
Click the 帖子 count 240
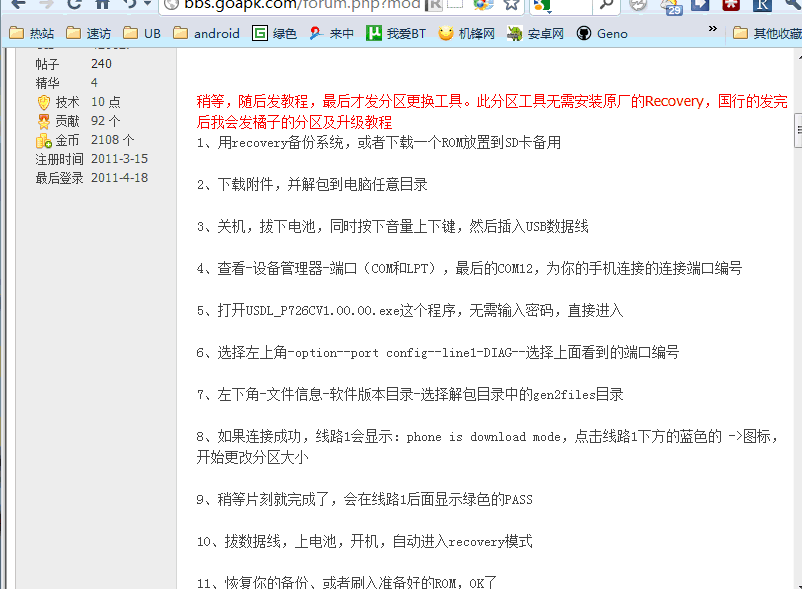coord(101,64)
